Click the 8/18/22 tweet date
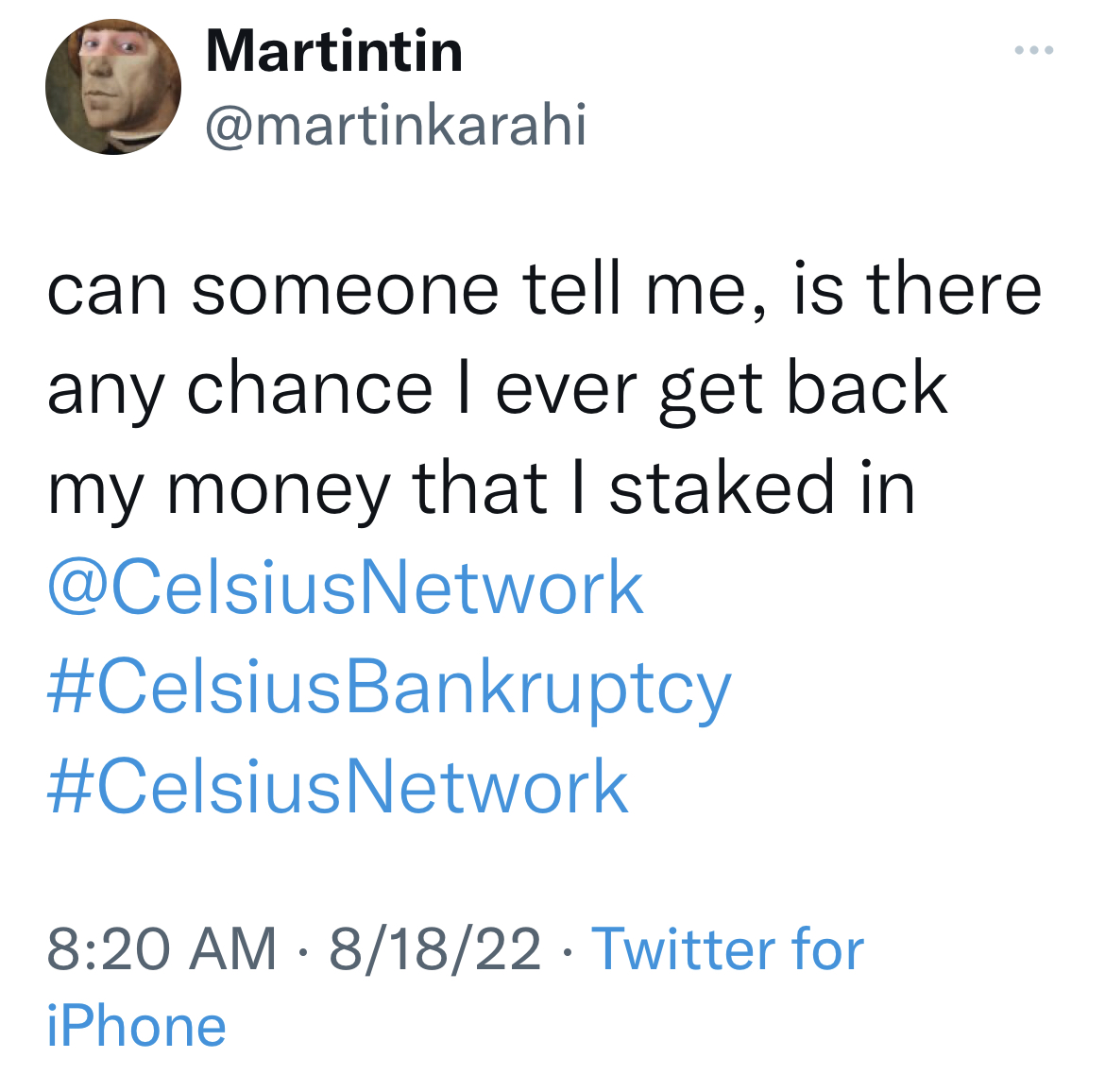This screenshot has width=1105, height=1092. [x=435, y=948]
